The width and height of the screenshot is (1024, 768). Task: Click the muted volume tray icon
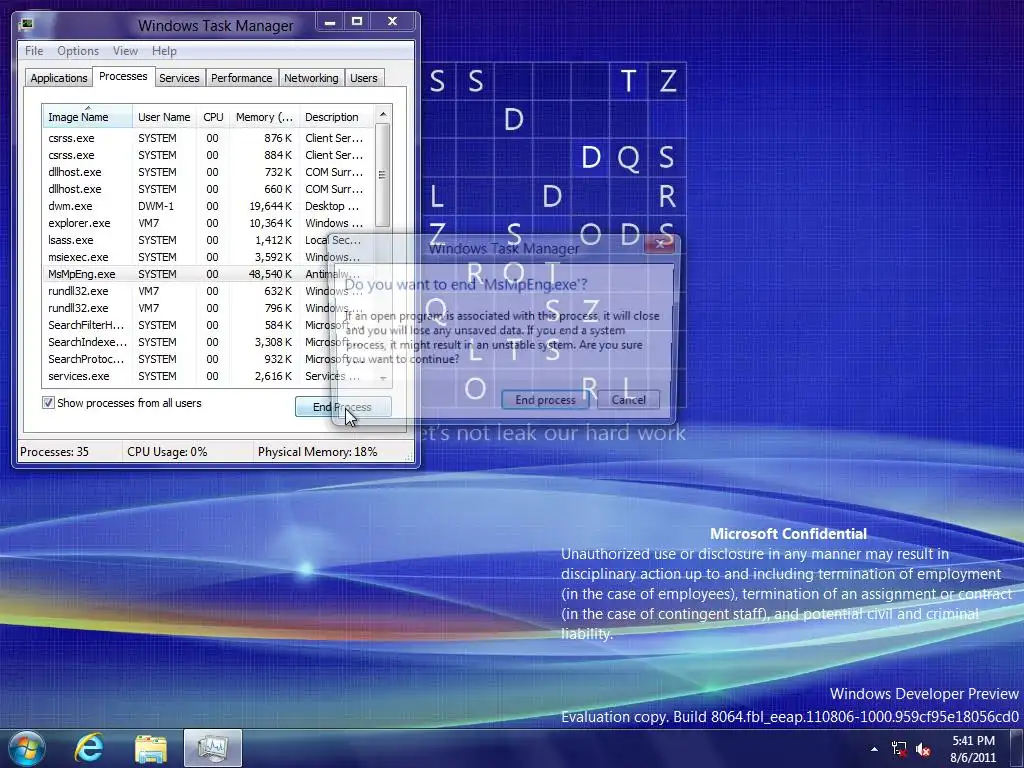click(923, 749)
